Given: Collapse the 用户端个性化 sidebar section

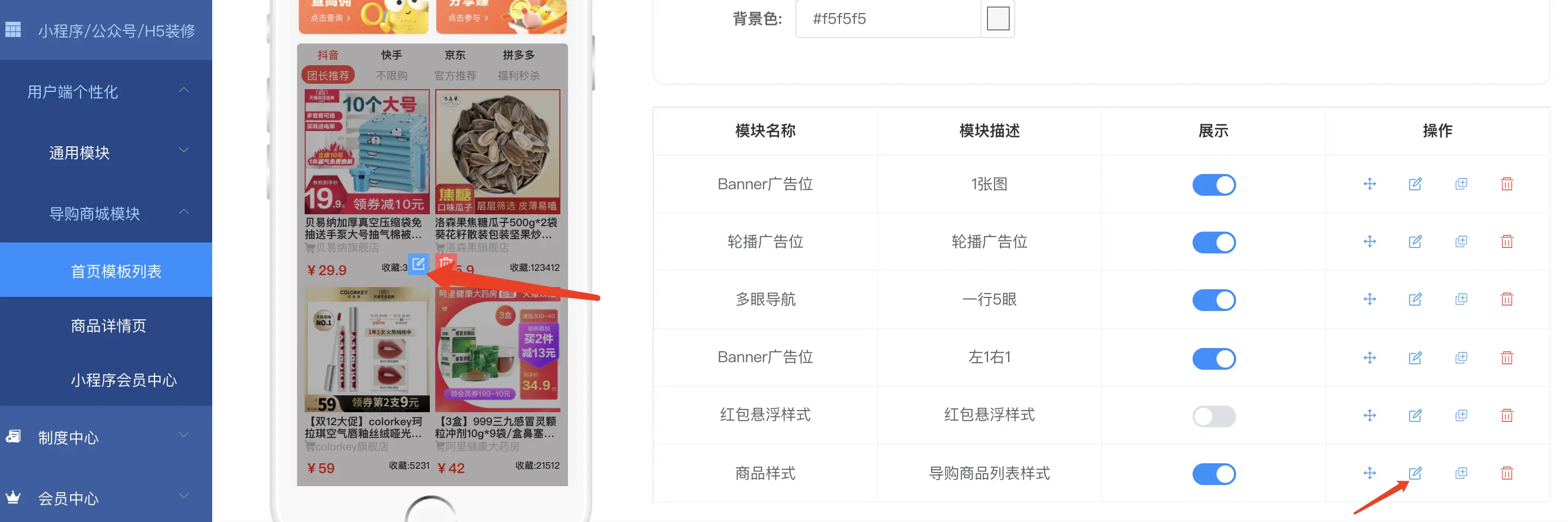Looking at the screenshot, I should click(x=106, y=92).
